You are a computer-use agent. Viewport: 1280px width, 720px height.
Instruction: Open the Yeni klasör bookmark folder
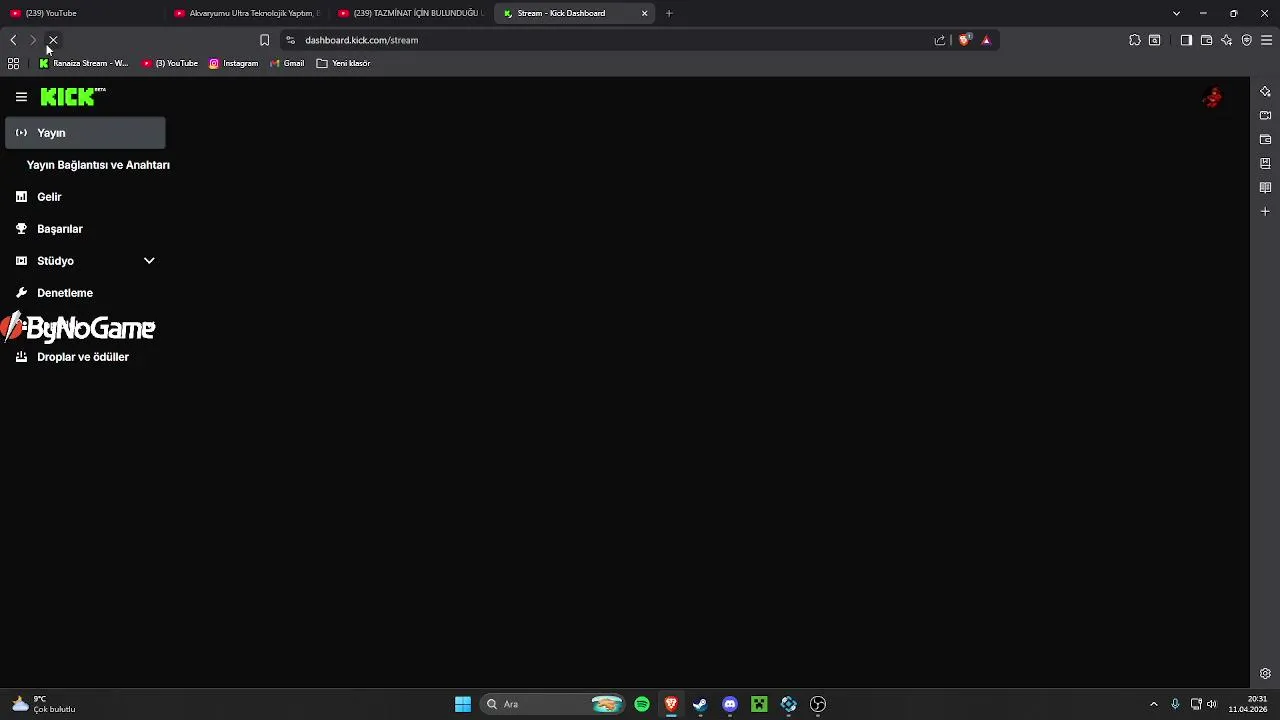pos(343,63)
